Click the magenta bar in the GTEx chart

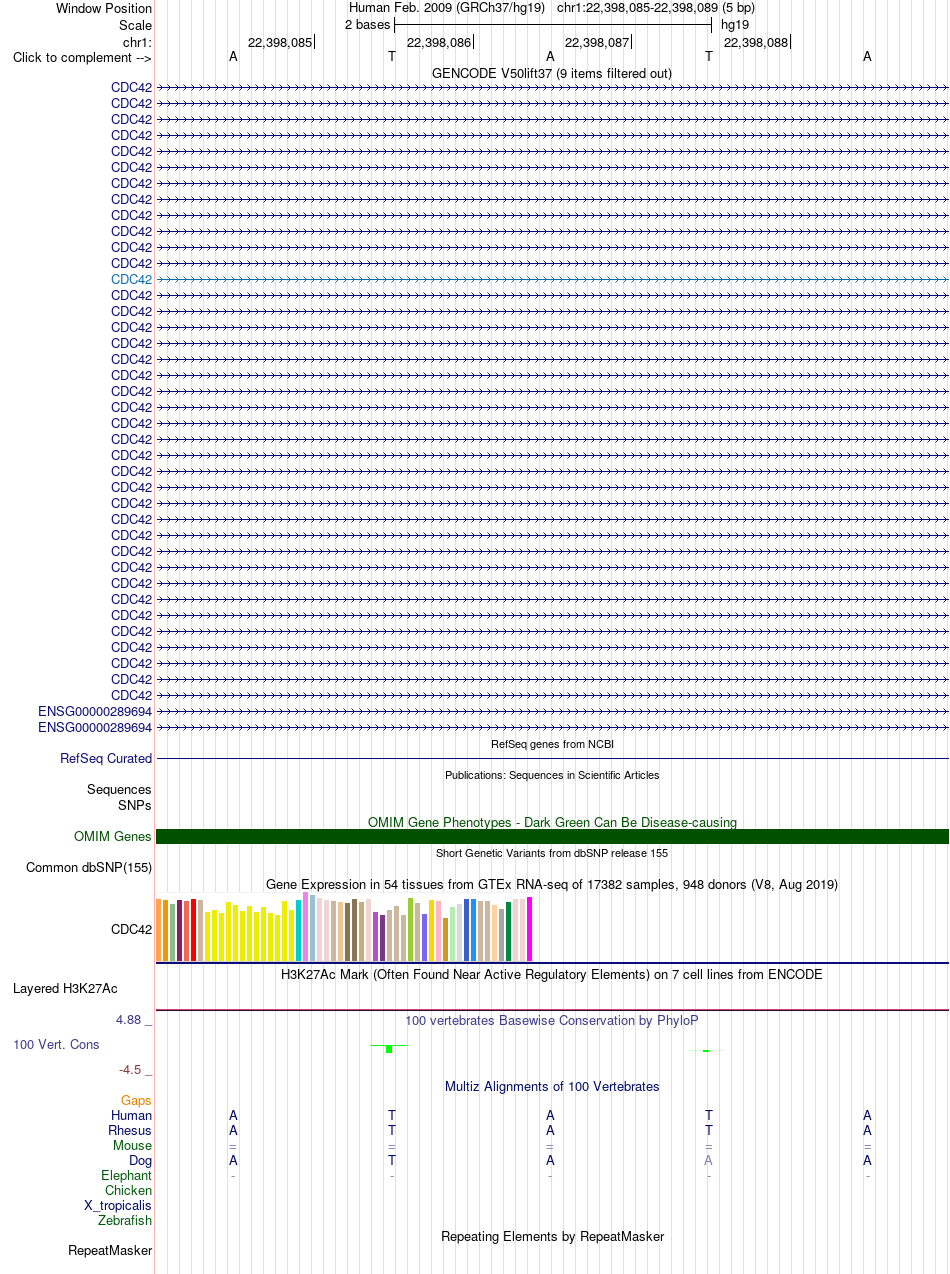[530, 928]
